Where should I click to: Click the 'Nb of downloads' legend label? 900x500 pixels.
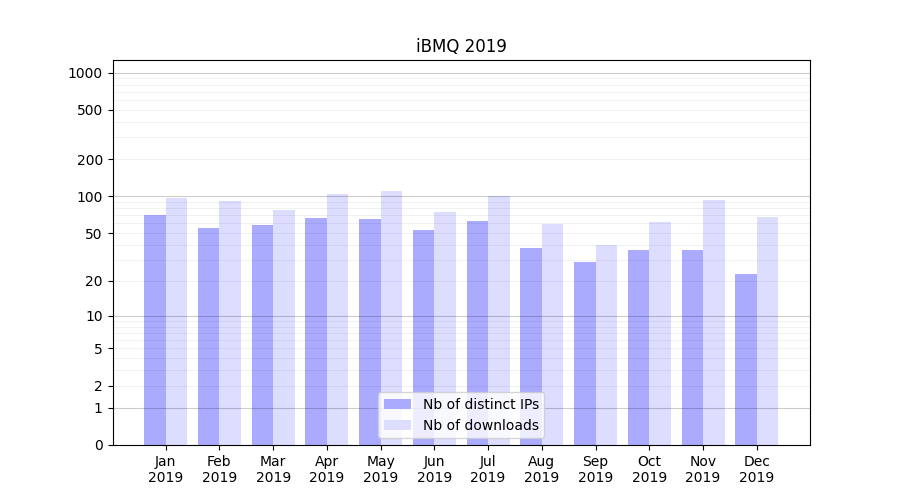[x=480, y=425]
